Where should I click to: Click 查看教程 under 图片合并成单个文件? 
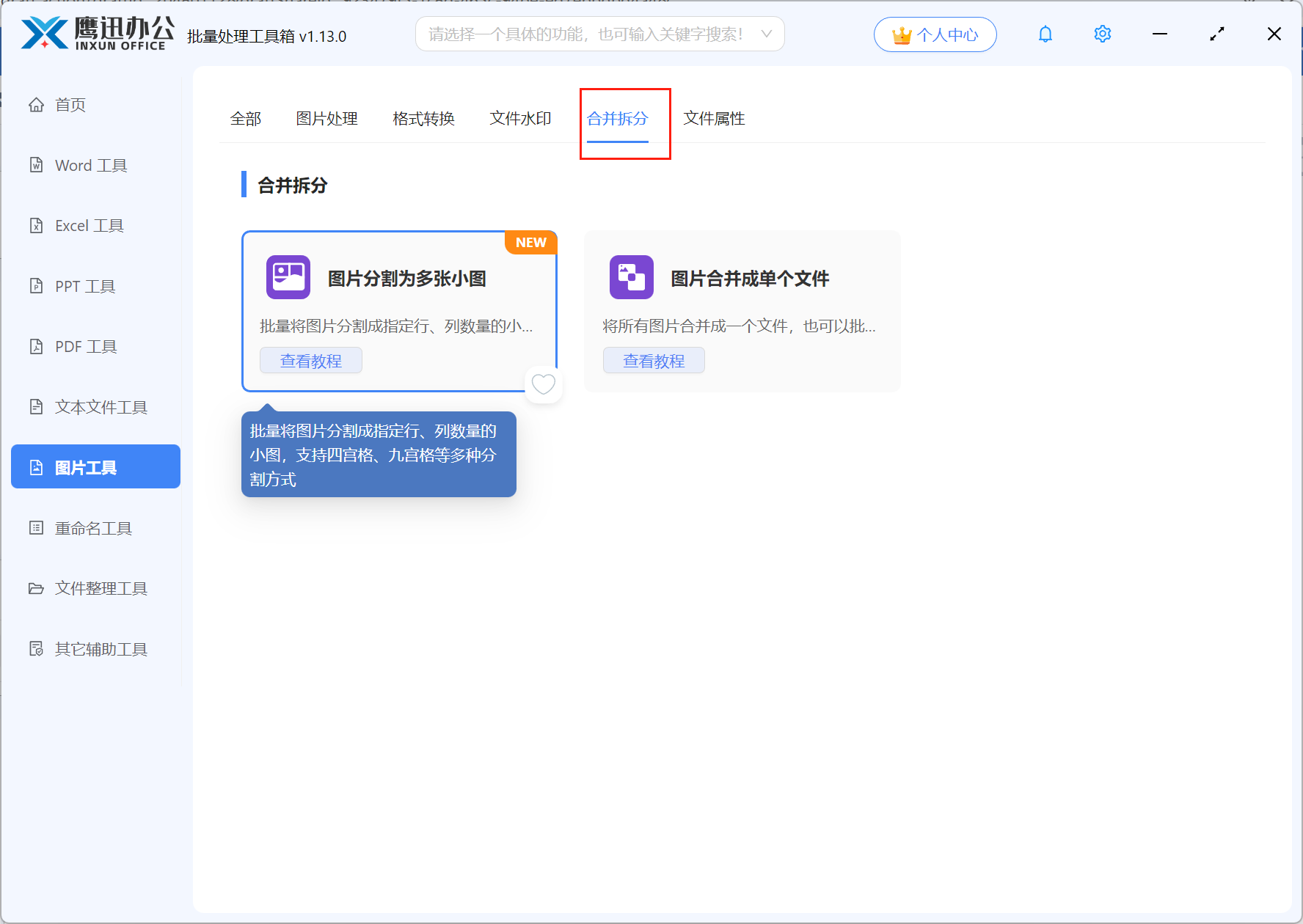click(653, 360)
